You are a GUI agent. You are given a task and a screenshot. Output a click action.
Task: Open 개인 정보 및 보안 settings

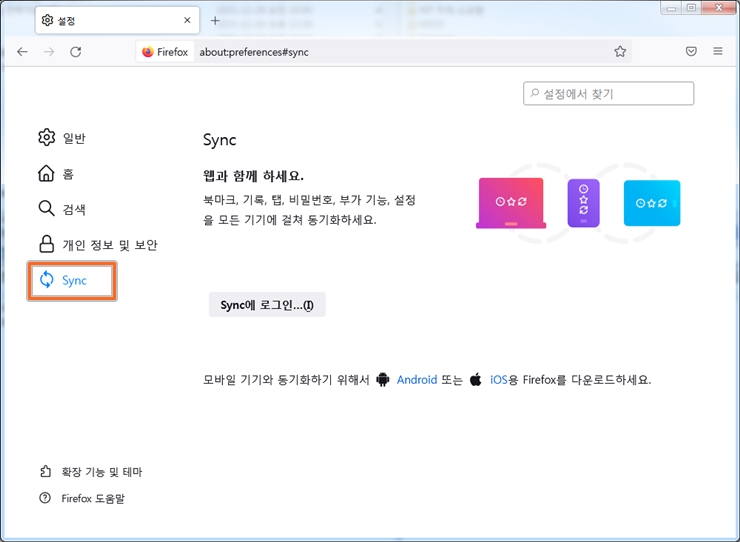98,245
